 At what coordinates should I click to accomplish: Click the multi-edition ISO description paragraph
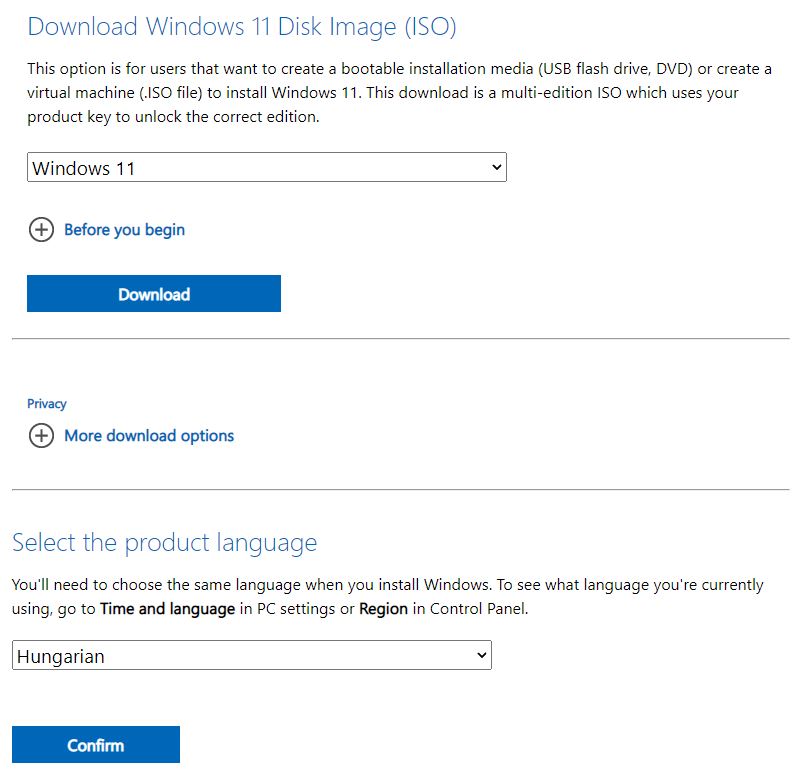(x=399, y=92)
